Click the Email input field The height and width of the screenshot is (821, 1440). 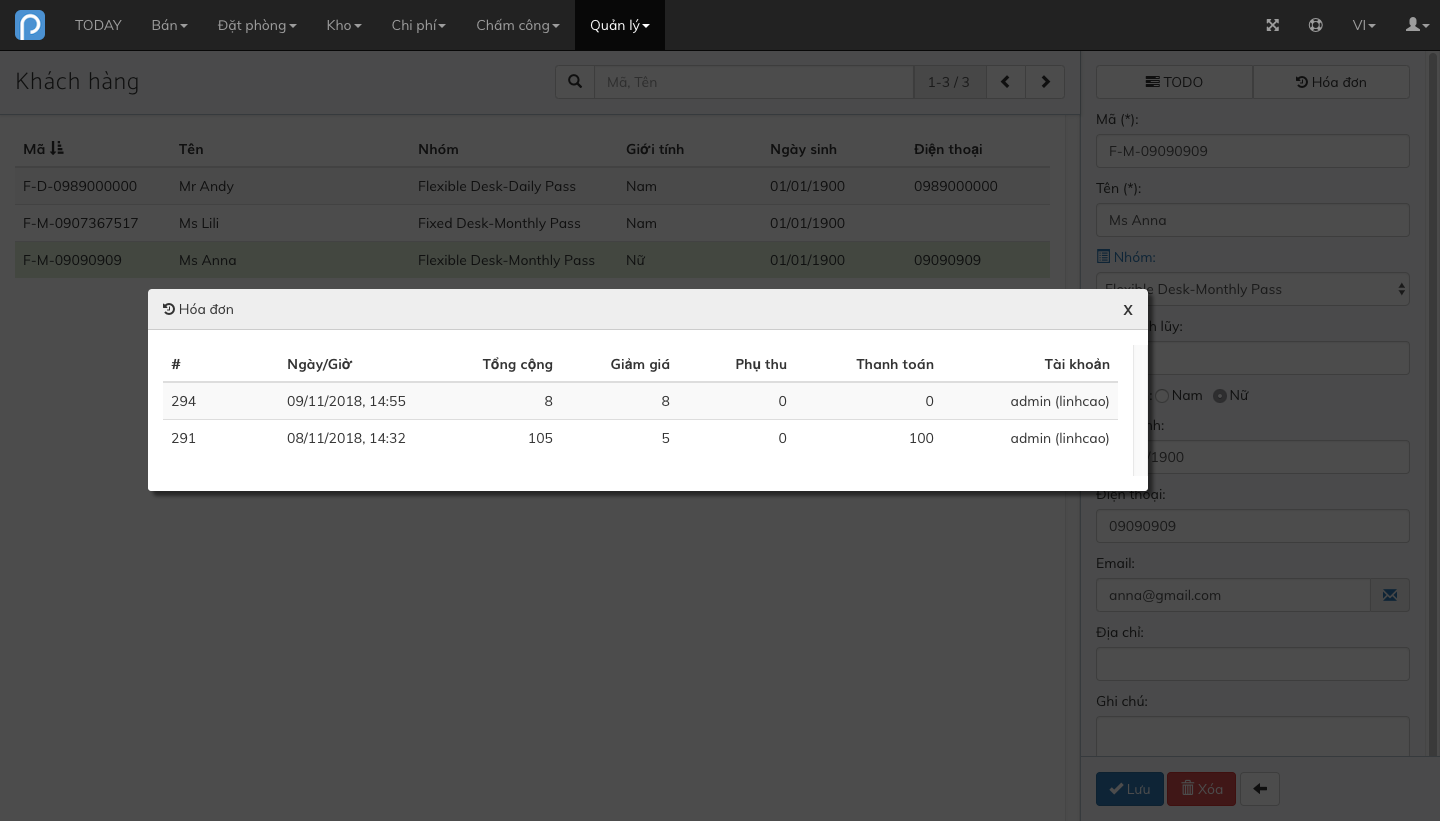coord(1233,595)
